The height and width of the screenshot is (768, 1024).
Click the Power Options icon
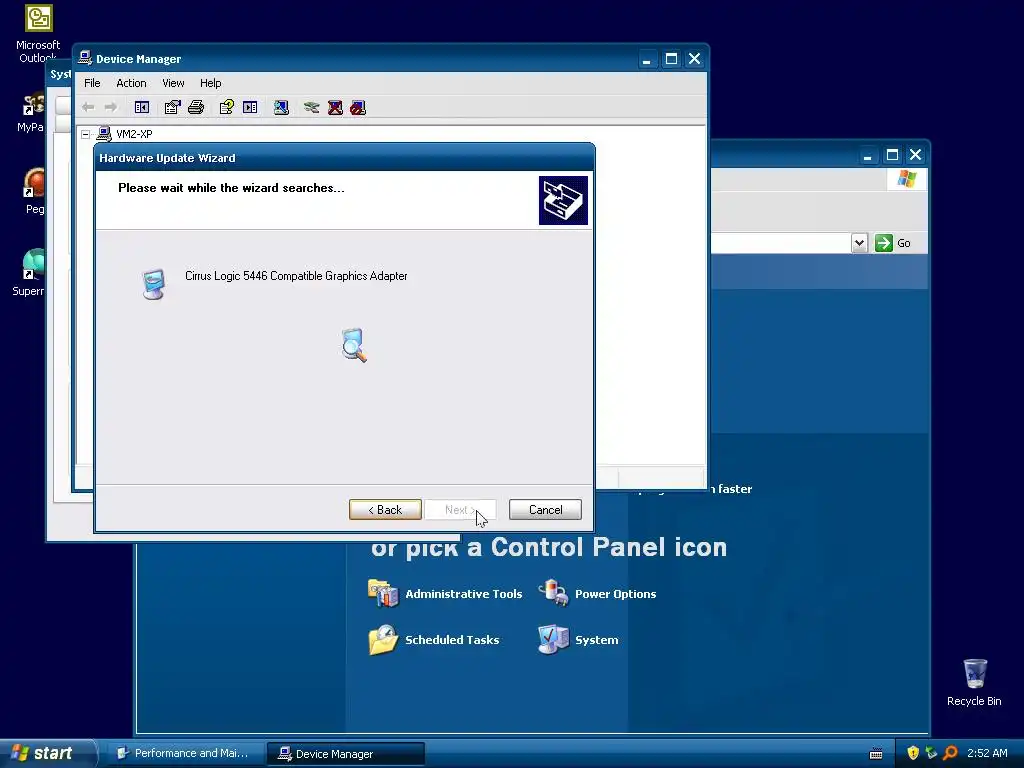[554, 592]
